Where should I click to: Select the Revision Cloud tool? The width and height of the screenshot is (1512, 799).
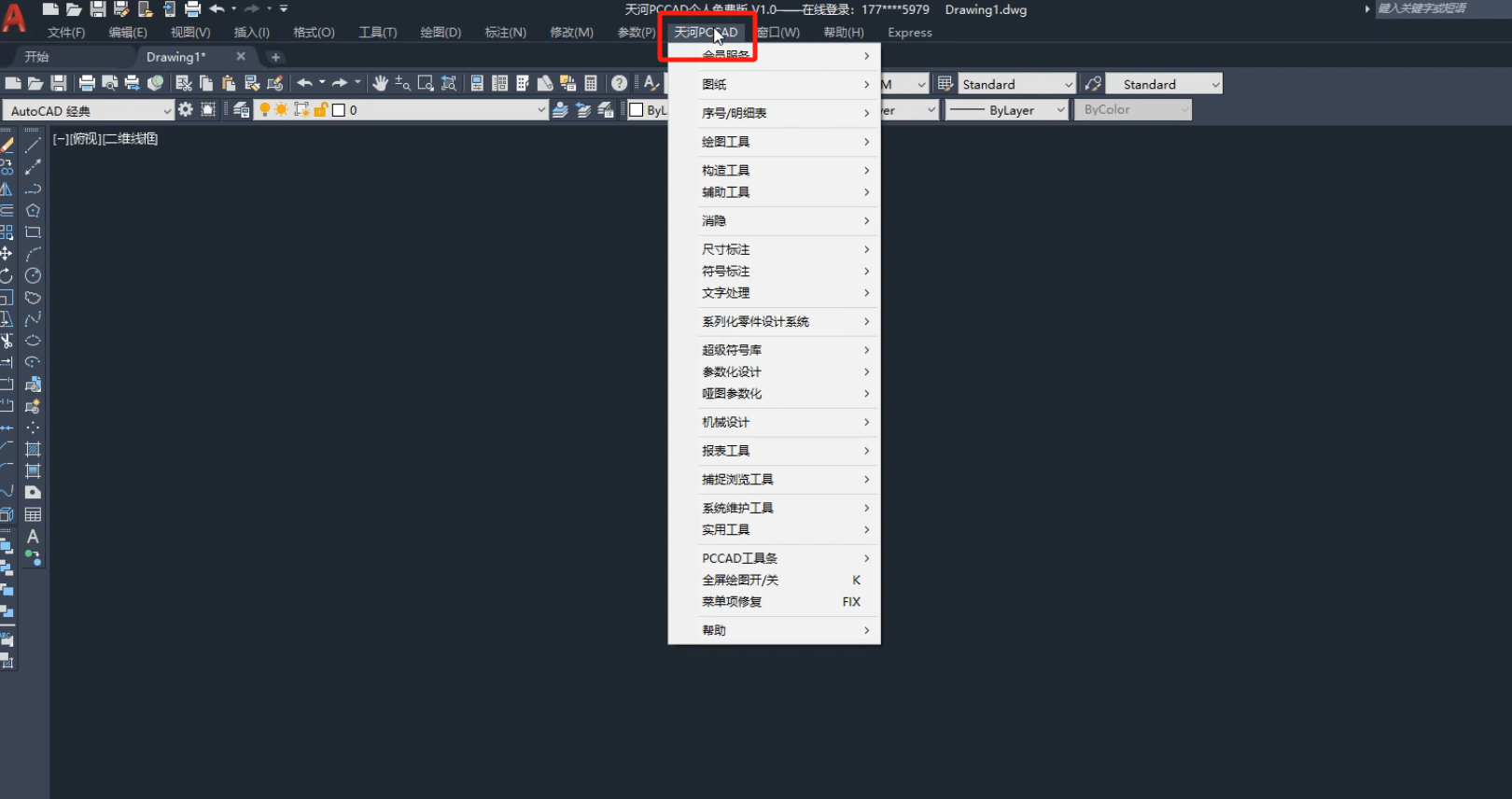(x=33, y=298)
